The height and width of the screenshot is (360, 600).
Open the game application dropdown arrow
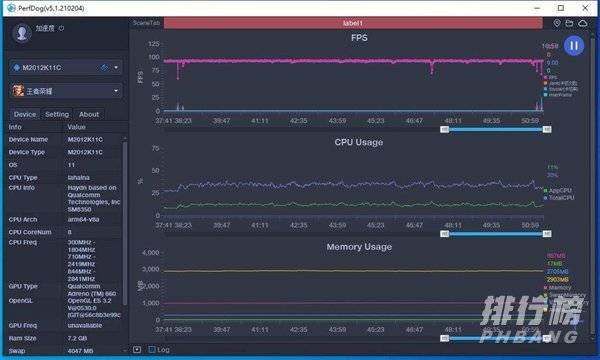[x=116, y=91]
